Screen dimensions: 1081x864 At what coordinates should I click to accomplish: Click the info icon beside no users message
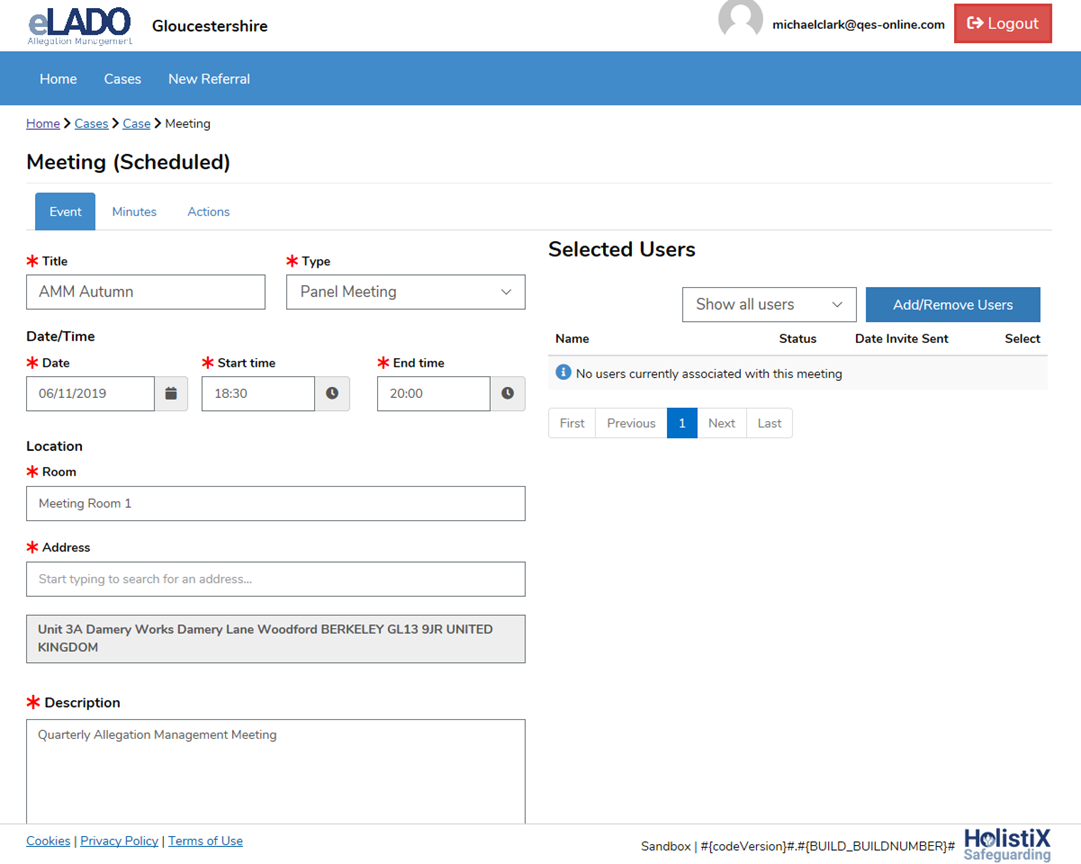[x=563, y=373]
